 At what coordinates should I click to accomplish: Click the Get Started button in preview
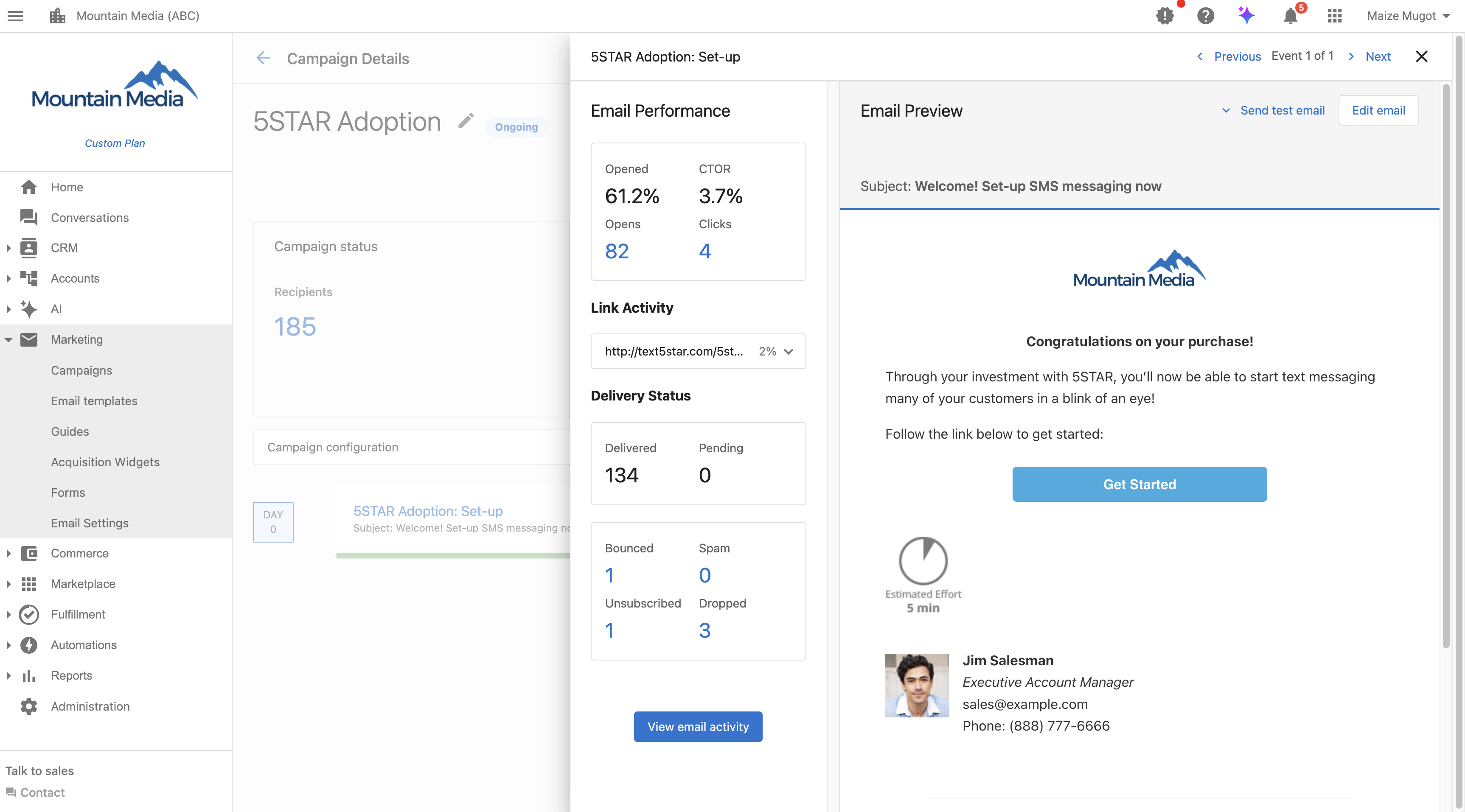tap(1139, 484)
